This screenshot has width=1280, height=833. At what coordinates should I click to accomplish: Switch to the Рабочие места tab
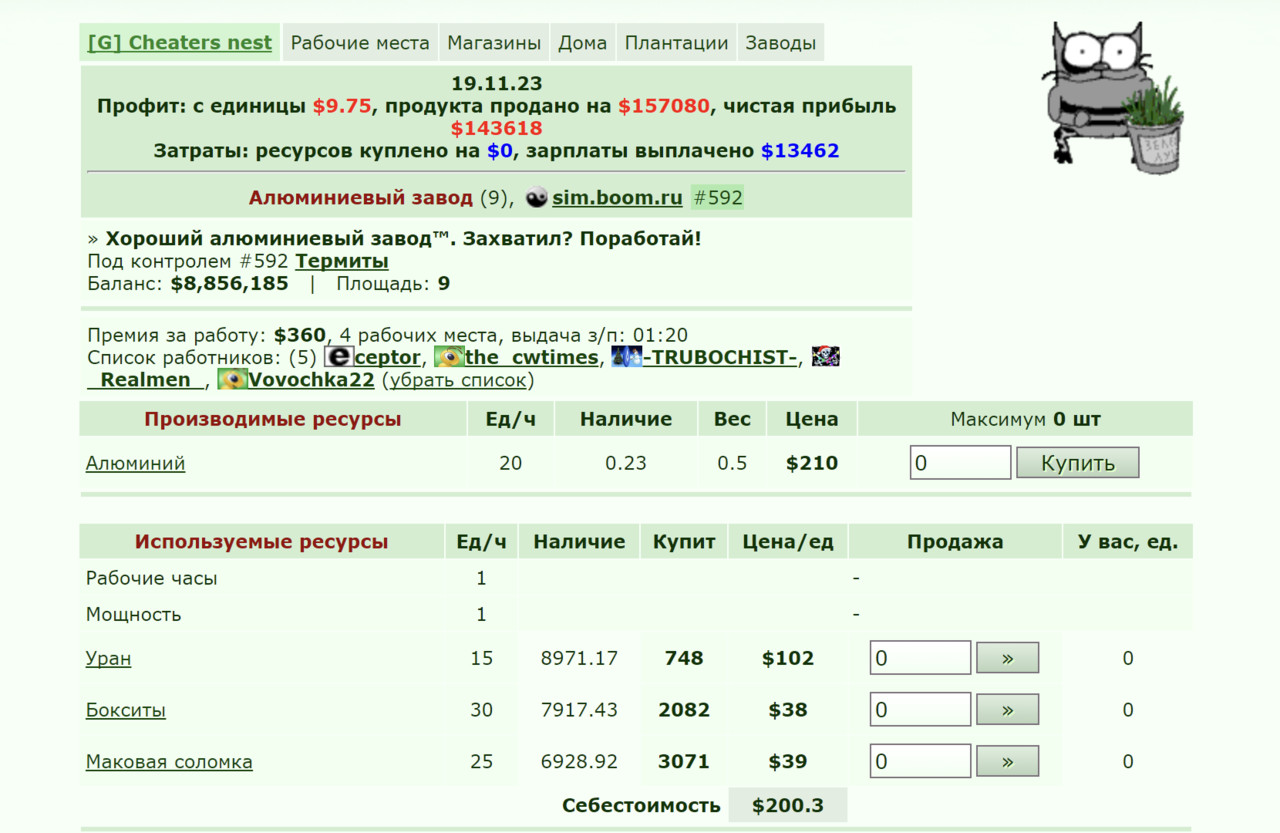pyautogui.click(x=360, y=43)
